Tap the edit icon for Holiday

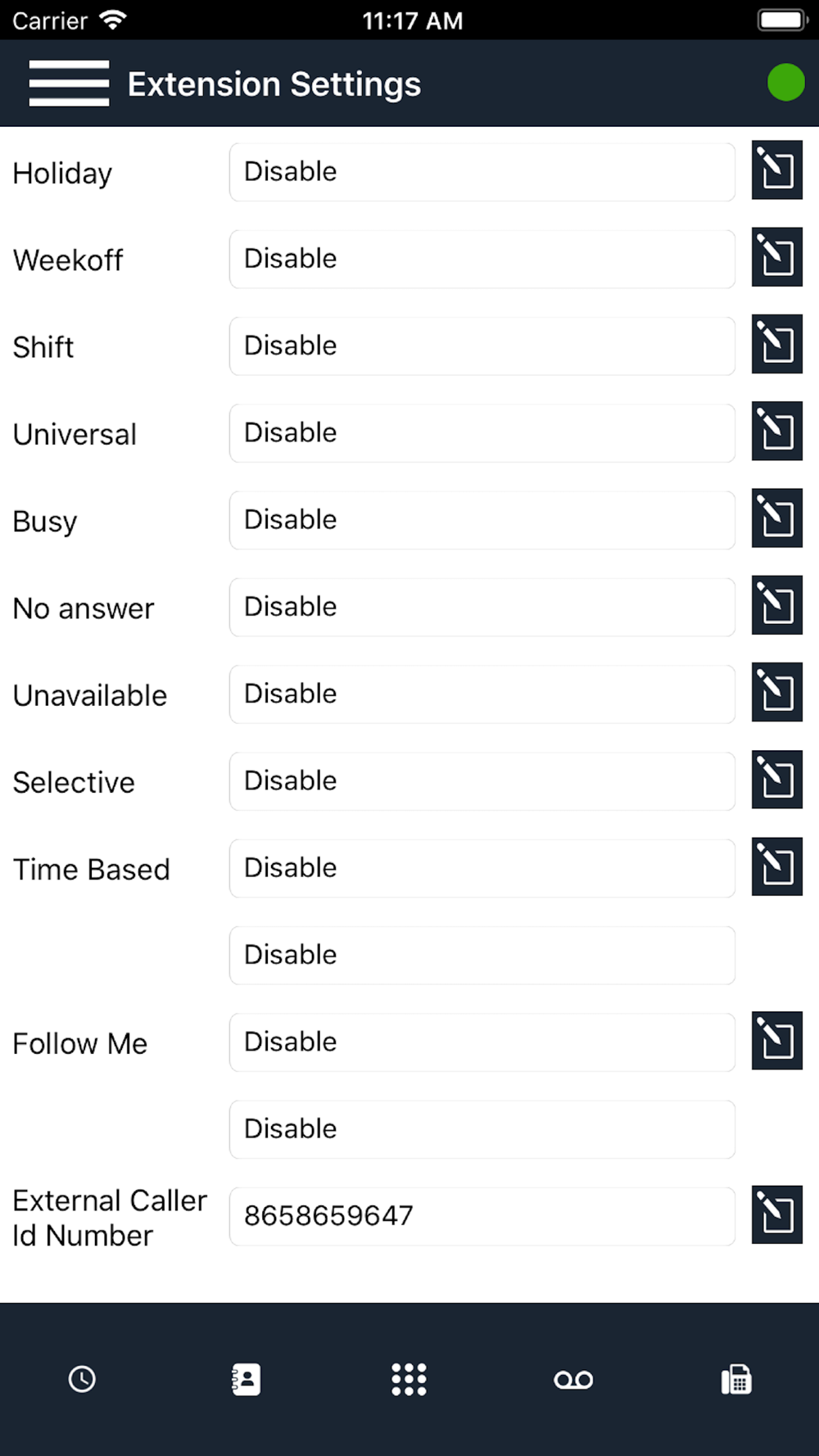[776, 170]
